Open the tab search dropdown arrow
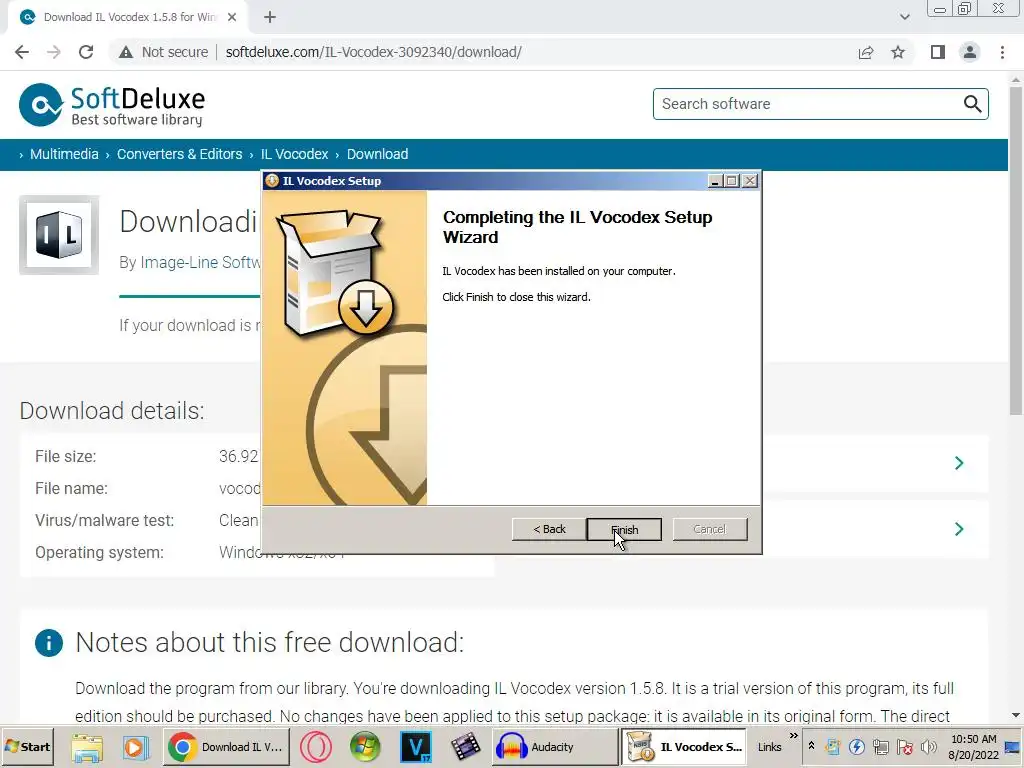This screenshot has height=768, width=1024. [904, 18]
